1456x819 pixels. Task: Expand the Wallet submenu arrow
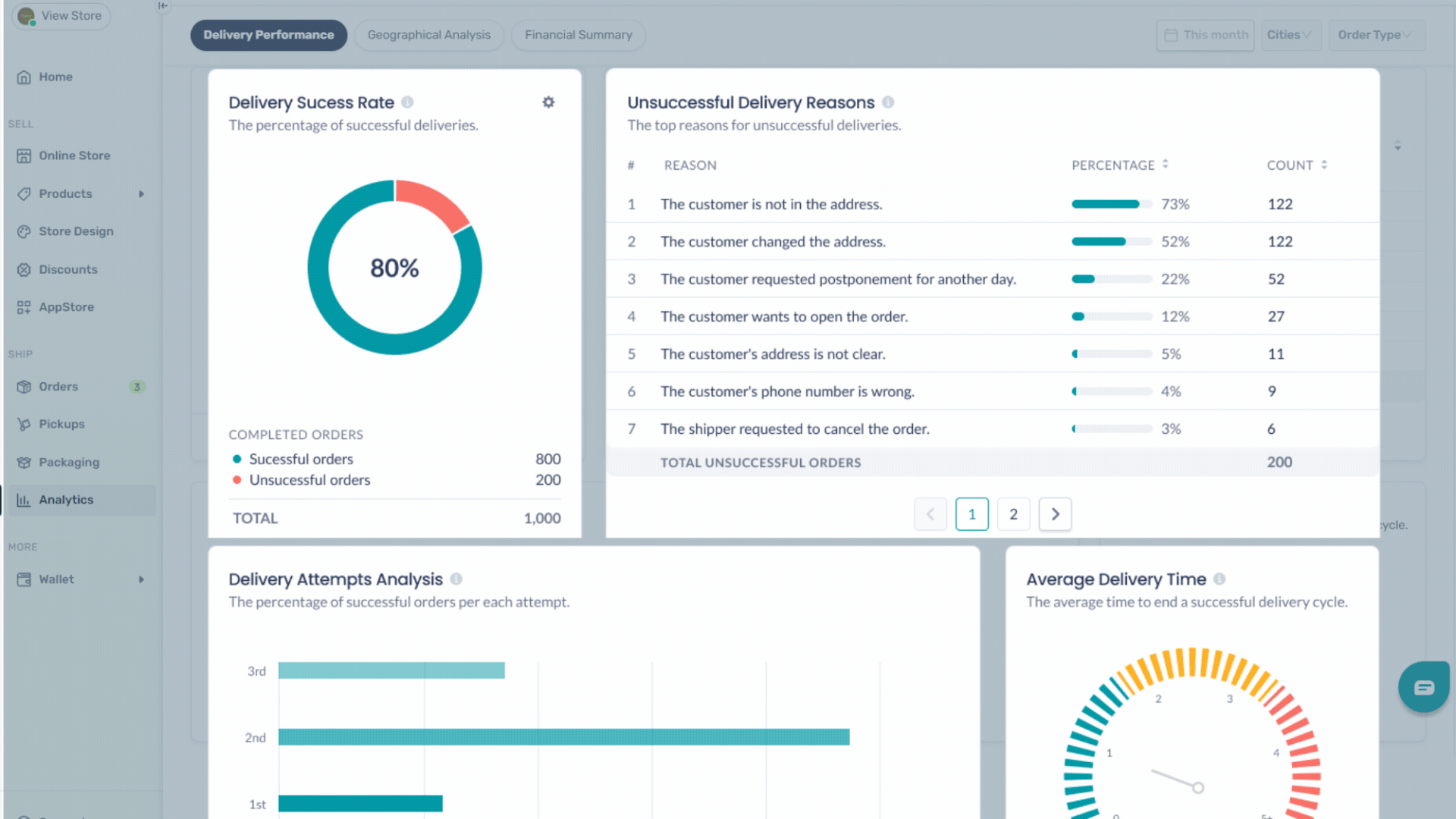click(x=141, y=579)
